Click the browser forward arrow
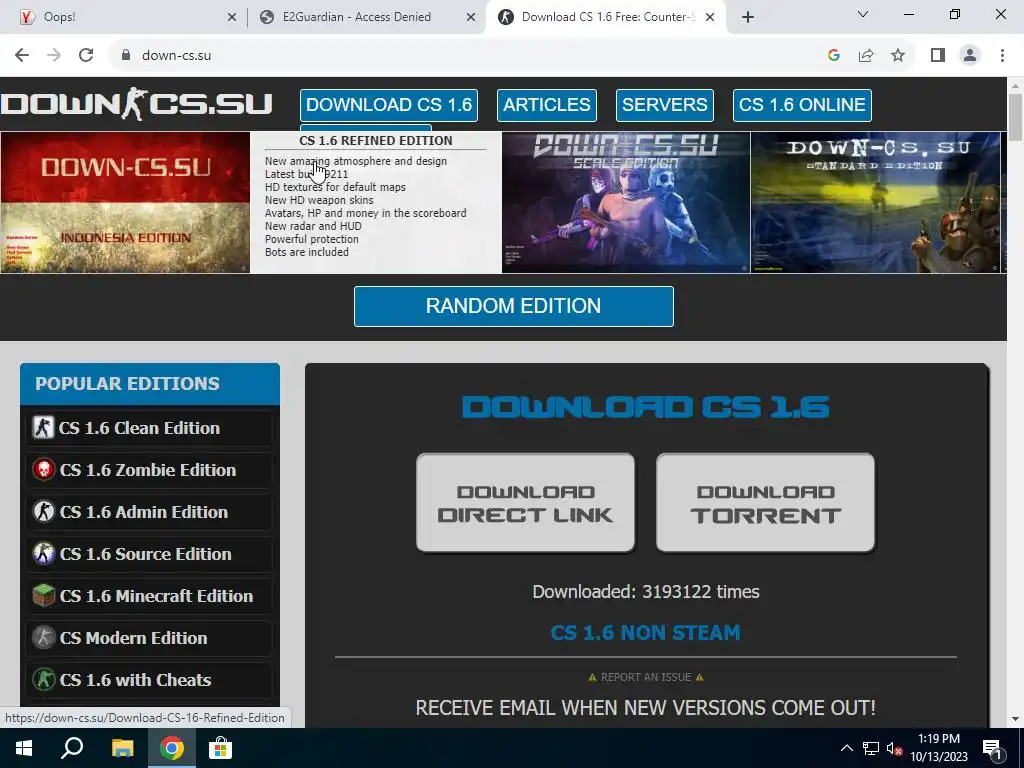Viewport: 1024px width, 768px height. coord(54,56)
